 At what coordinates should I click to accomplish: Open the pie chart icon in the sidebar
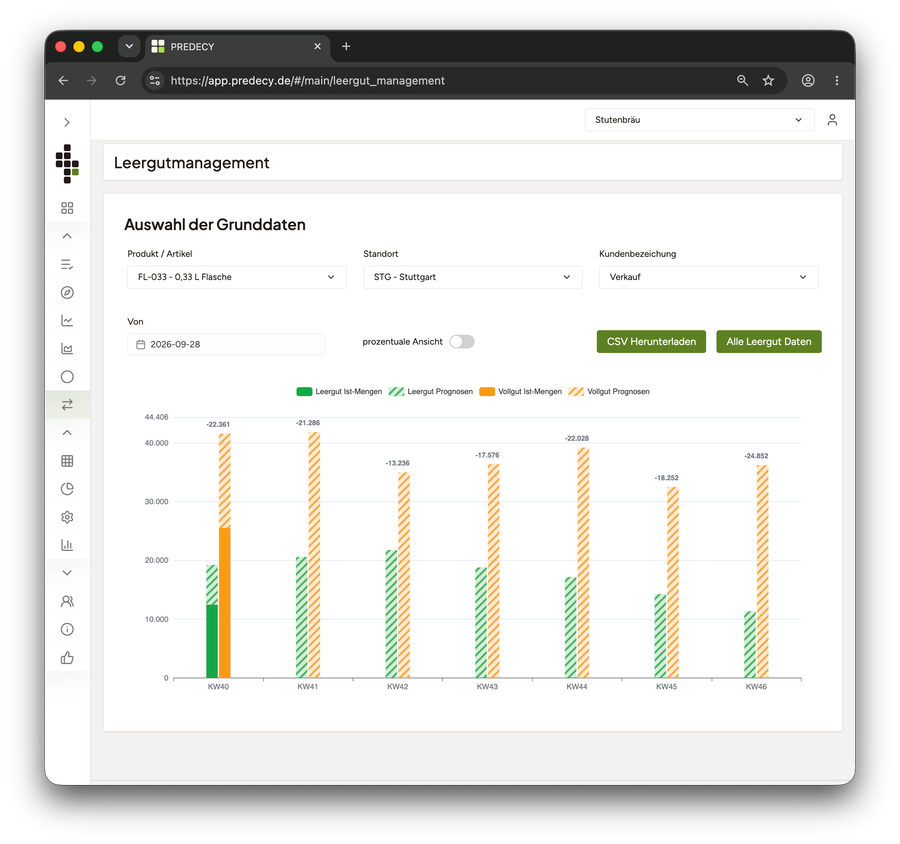(x=67, y=489)
